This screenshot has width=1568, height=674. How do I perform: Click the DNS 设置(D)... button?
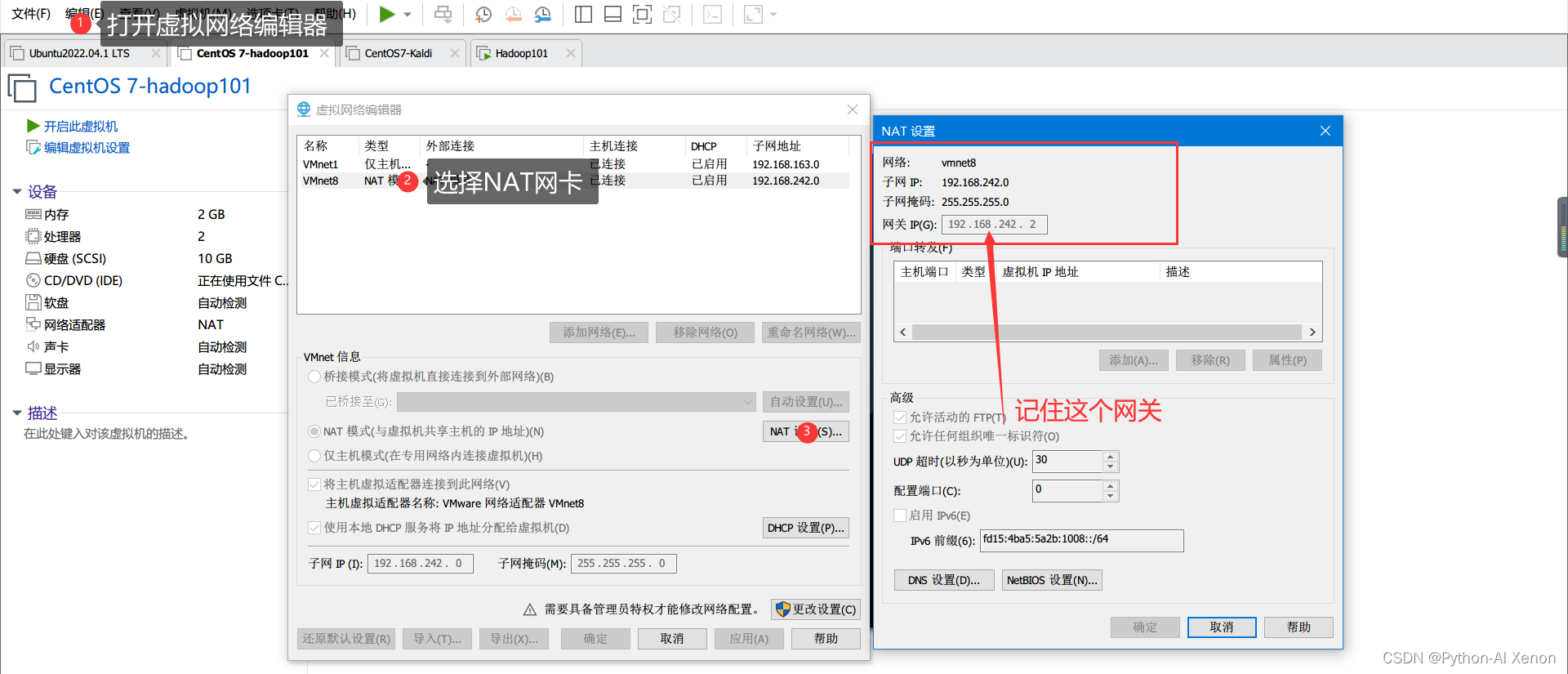coord(944,580)
